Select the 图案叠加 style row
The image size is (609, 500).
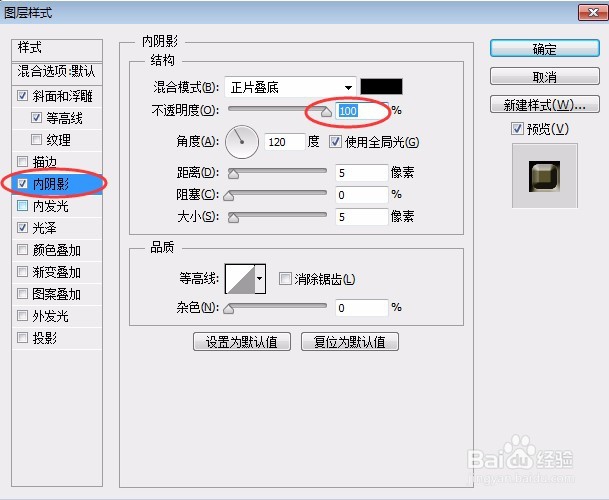57,294
